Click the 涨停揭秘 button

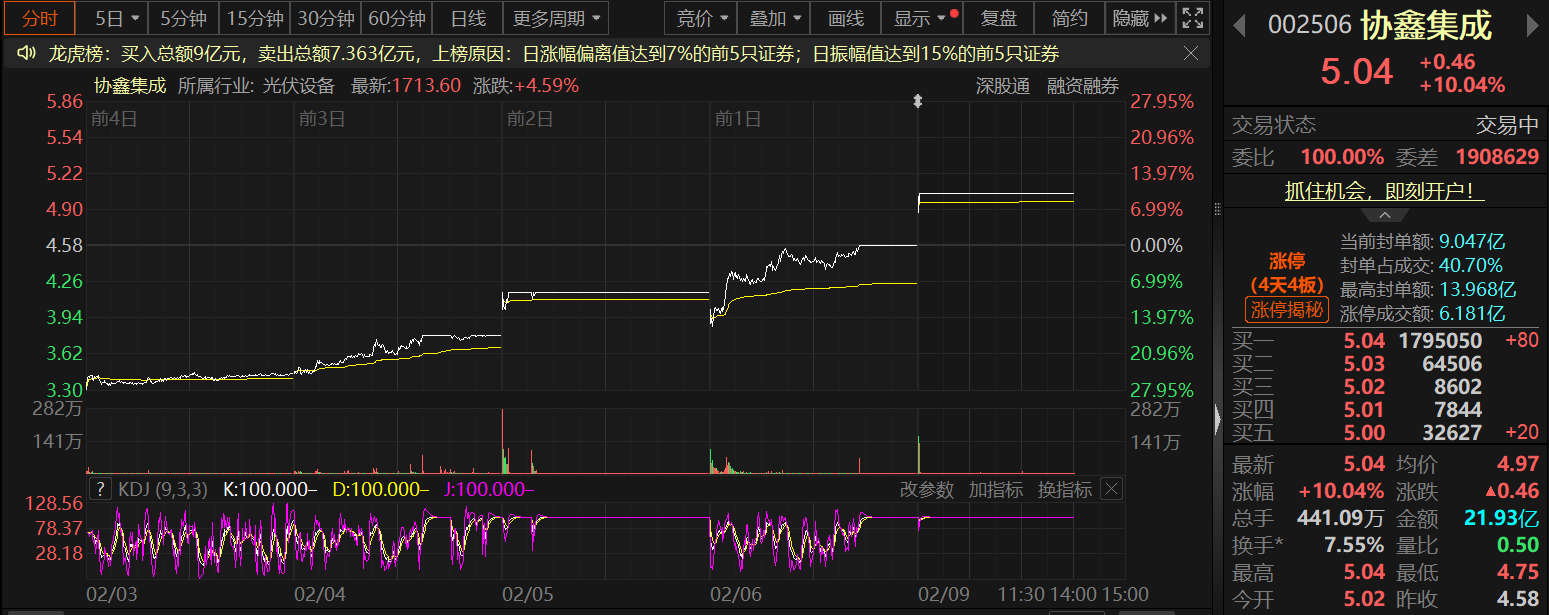1288,310
